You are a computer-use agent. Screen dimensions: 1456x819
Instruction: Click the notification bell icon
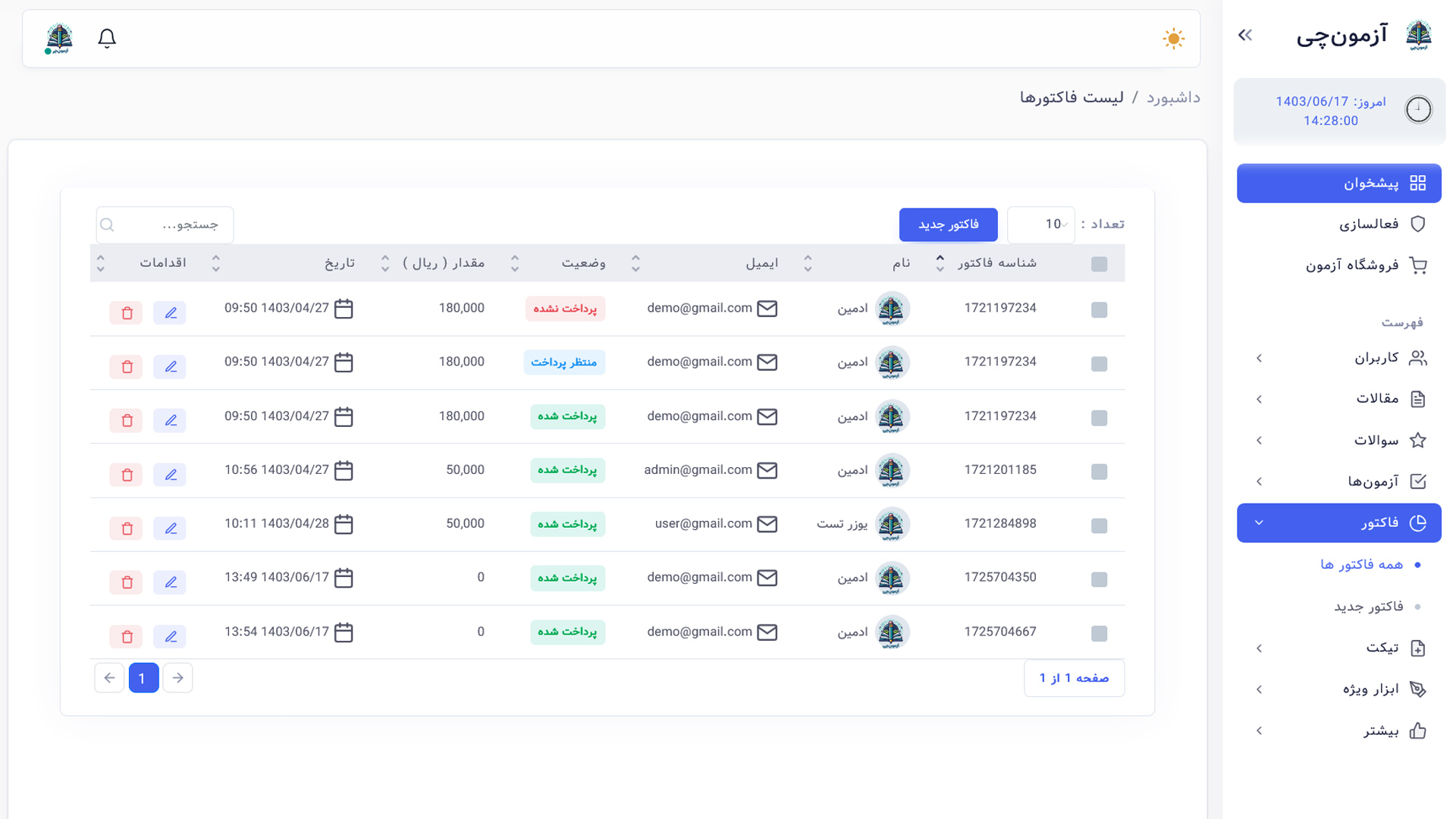point(107,38)
